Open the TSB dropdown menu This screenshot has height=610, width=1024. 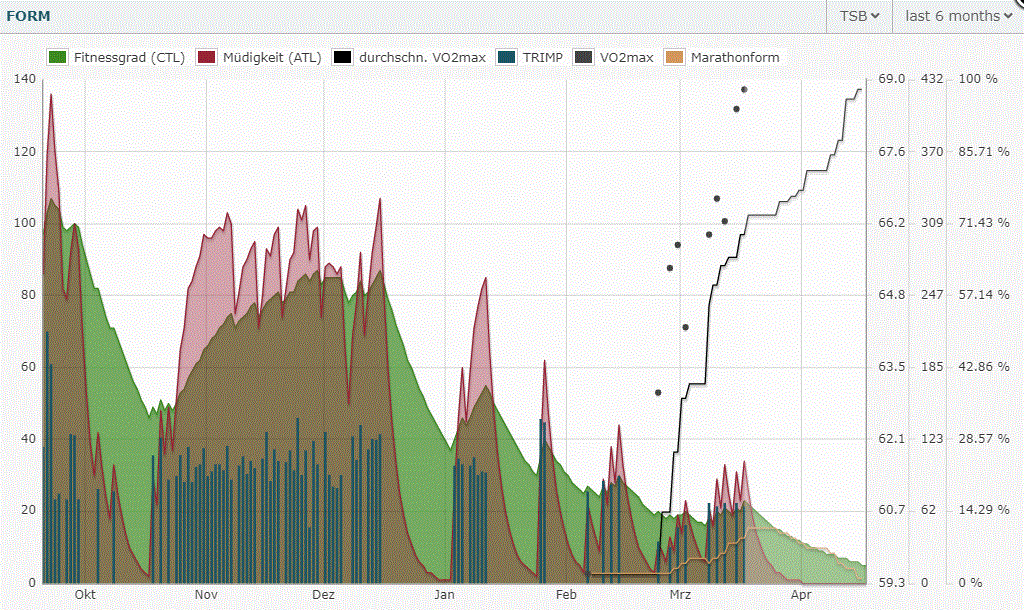[x=859, y=16]
